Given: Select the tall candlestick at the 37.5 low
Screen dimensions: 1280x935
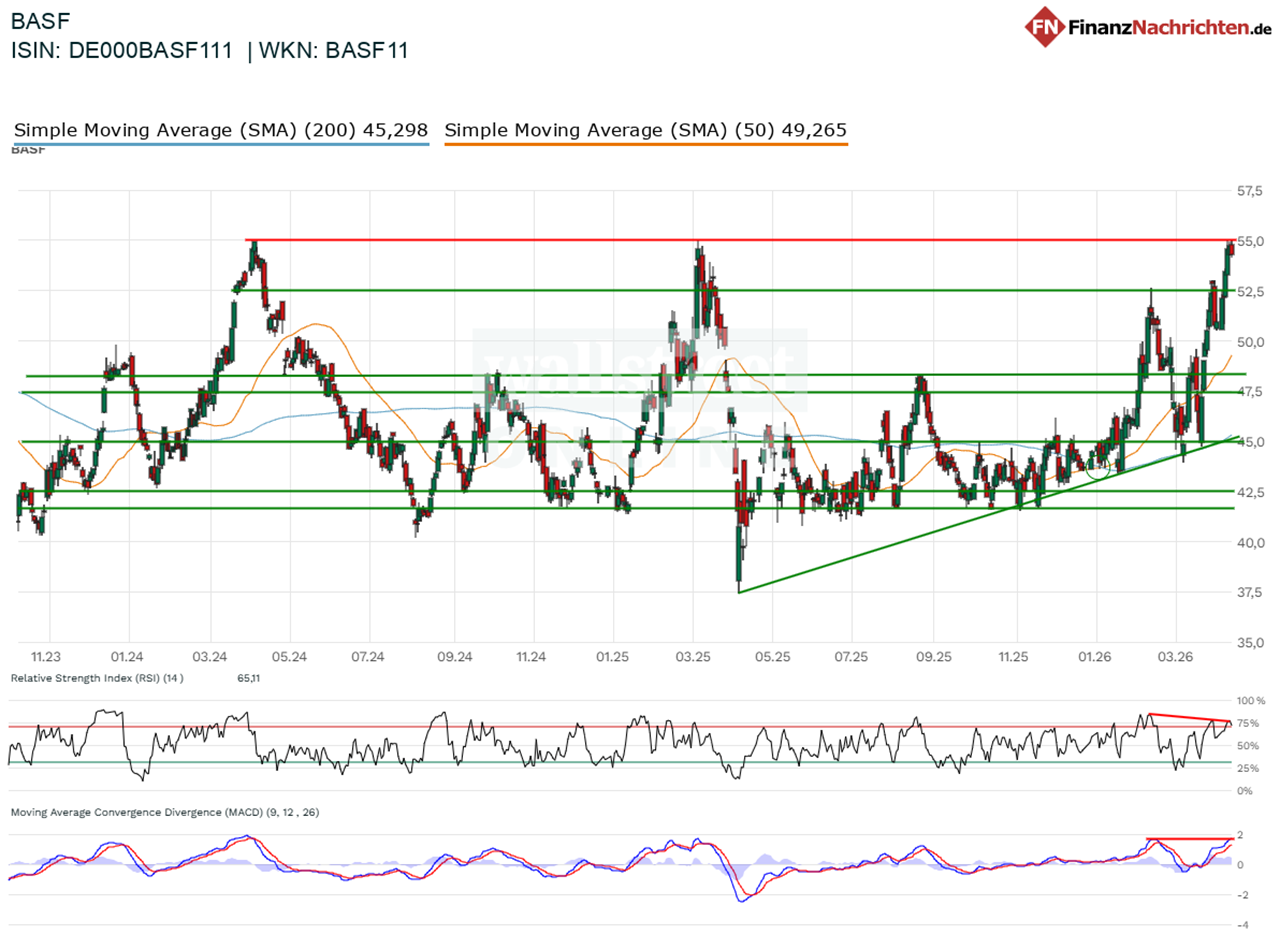Looking at the screenshot, I should [x=740, y=555].
